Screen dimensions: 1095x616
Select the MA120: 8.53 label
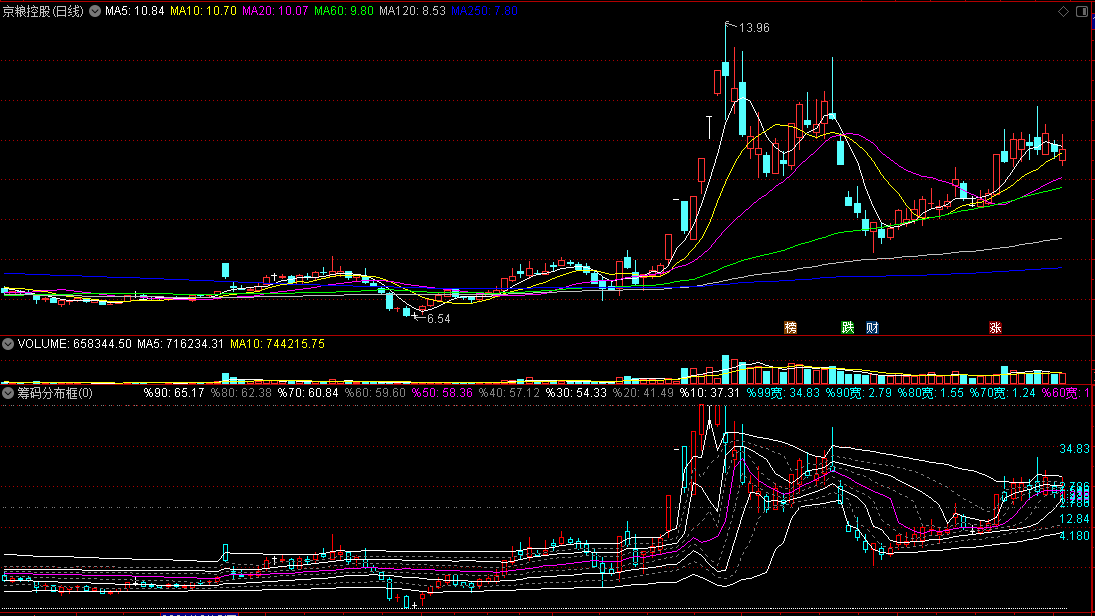pos(412,11)
